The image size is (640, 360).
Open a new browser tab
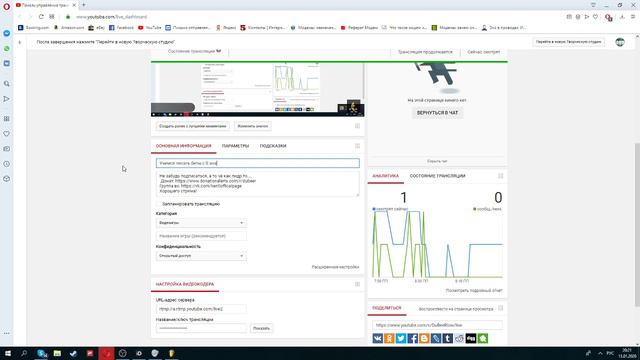click(84, 5)
